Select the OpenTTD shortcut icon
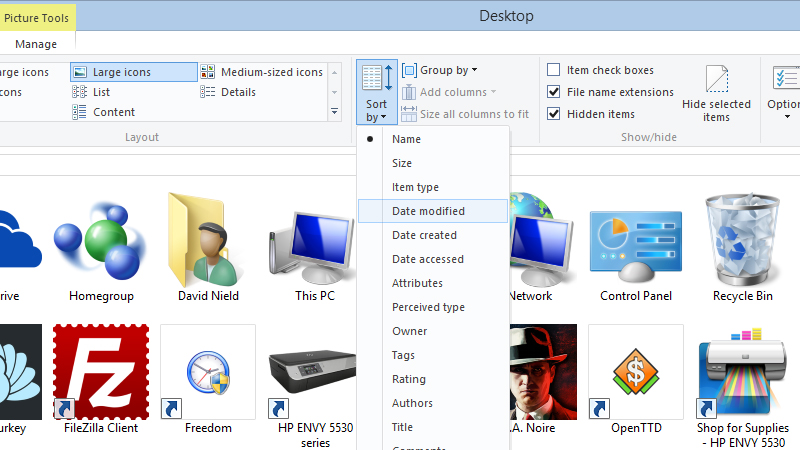 tap(636, 380)
